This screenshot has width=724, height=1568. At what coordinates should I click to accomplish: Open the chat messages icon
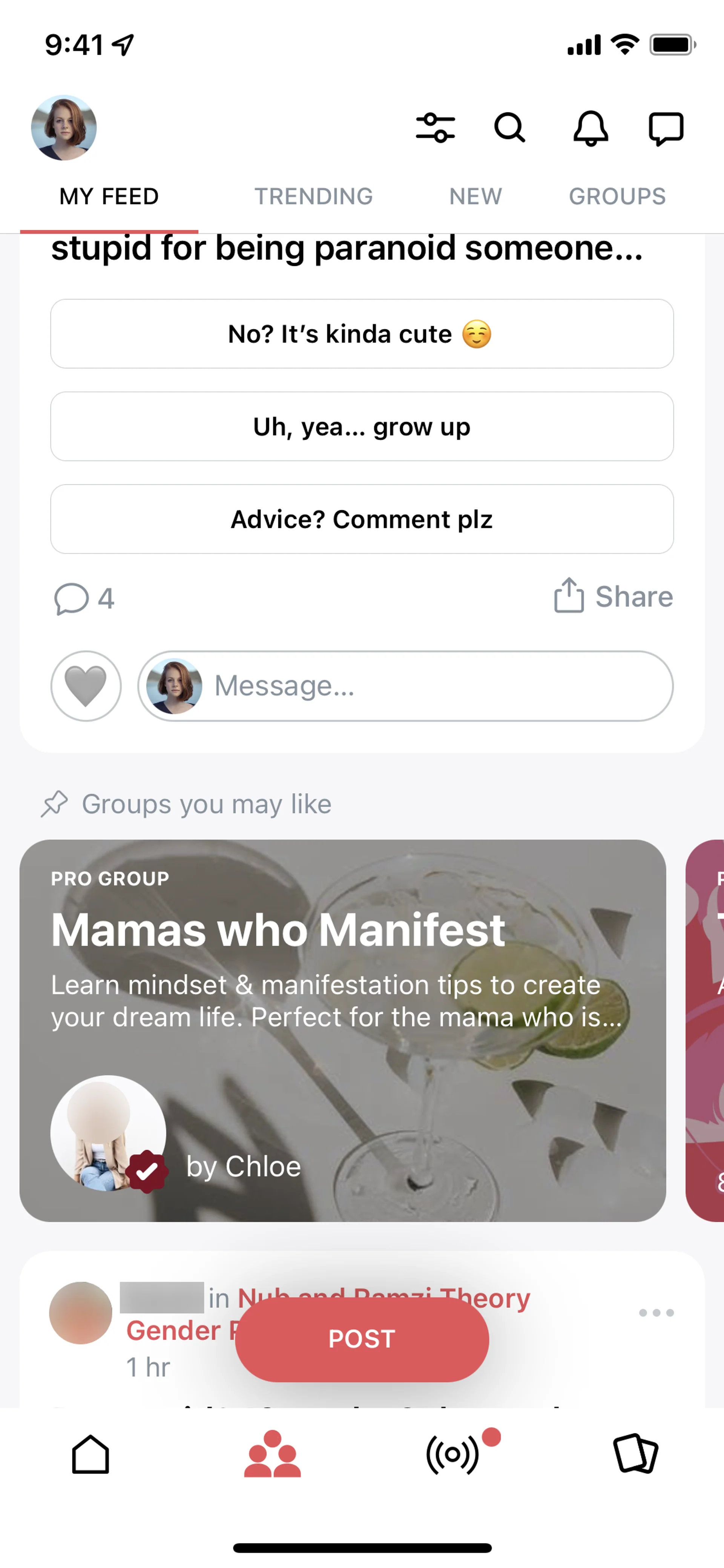pos(666,128)
